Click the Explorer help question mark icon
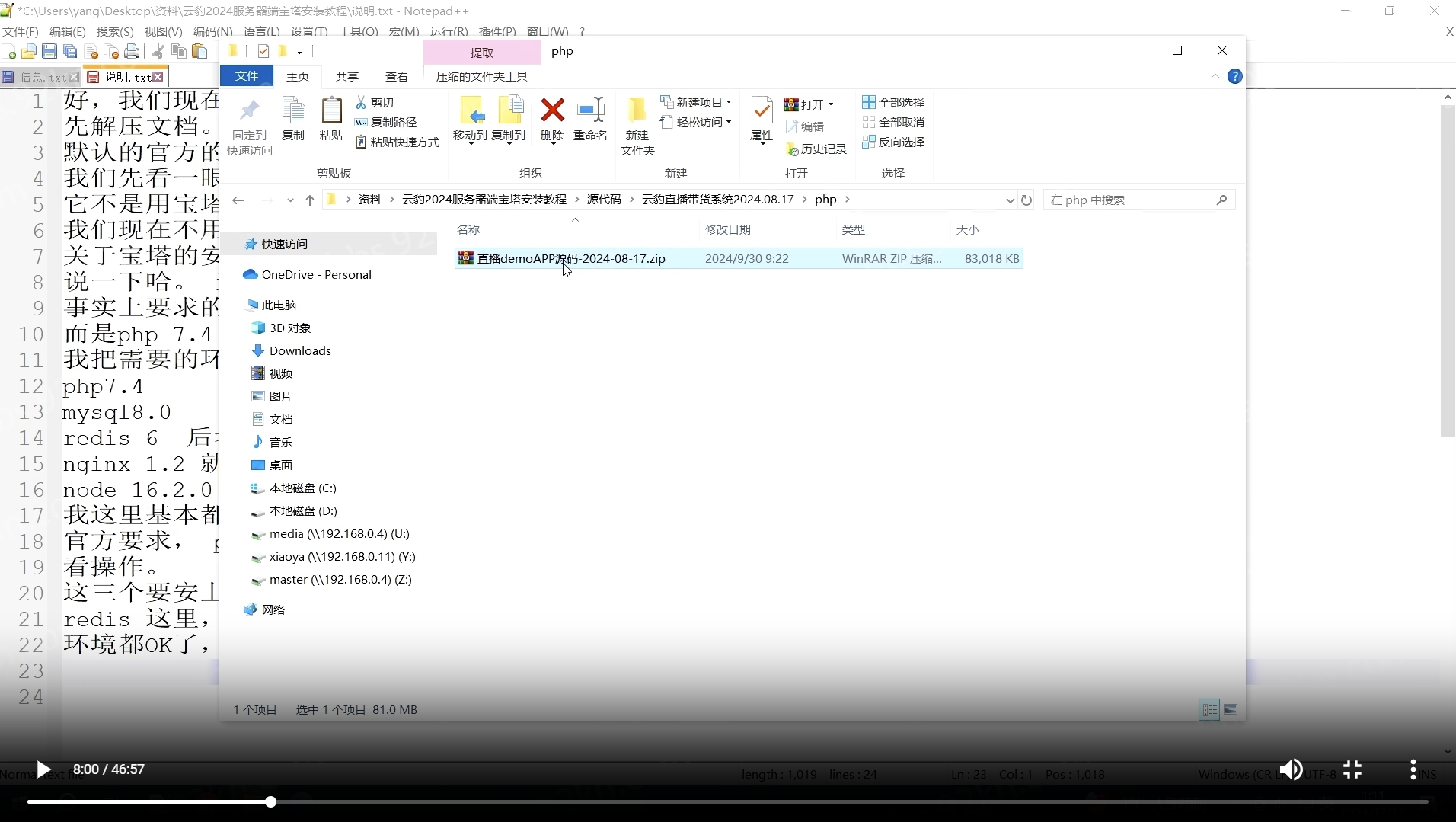 pos(1235,76)
